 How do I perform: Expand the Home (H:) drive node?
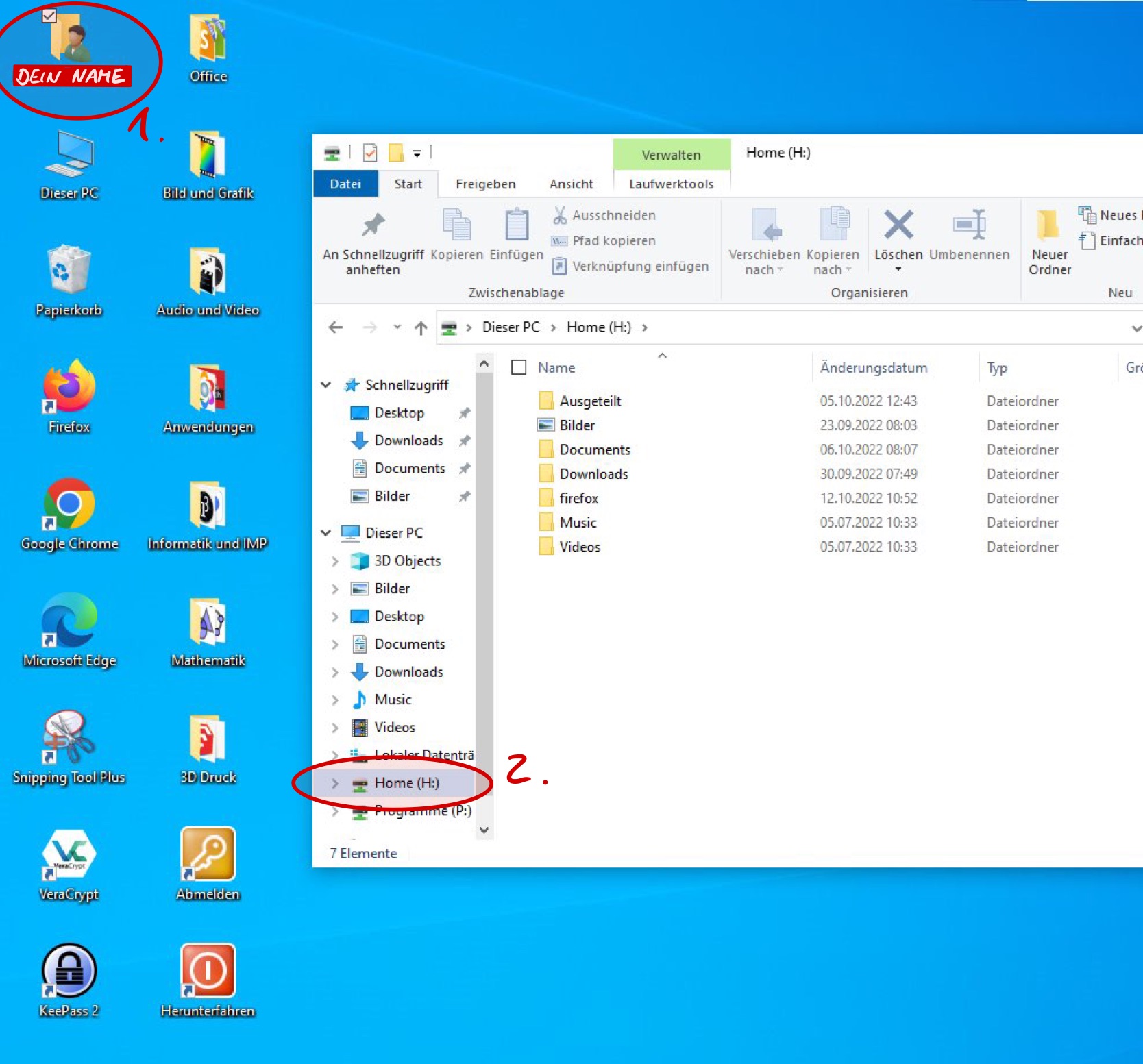[x=335, y=783]
